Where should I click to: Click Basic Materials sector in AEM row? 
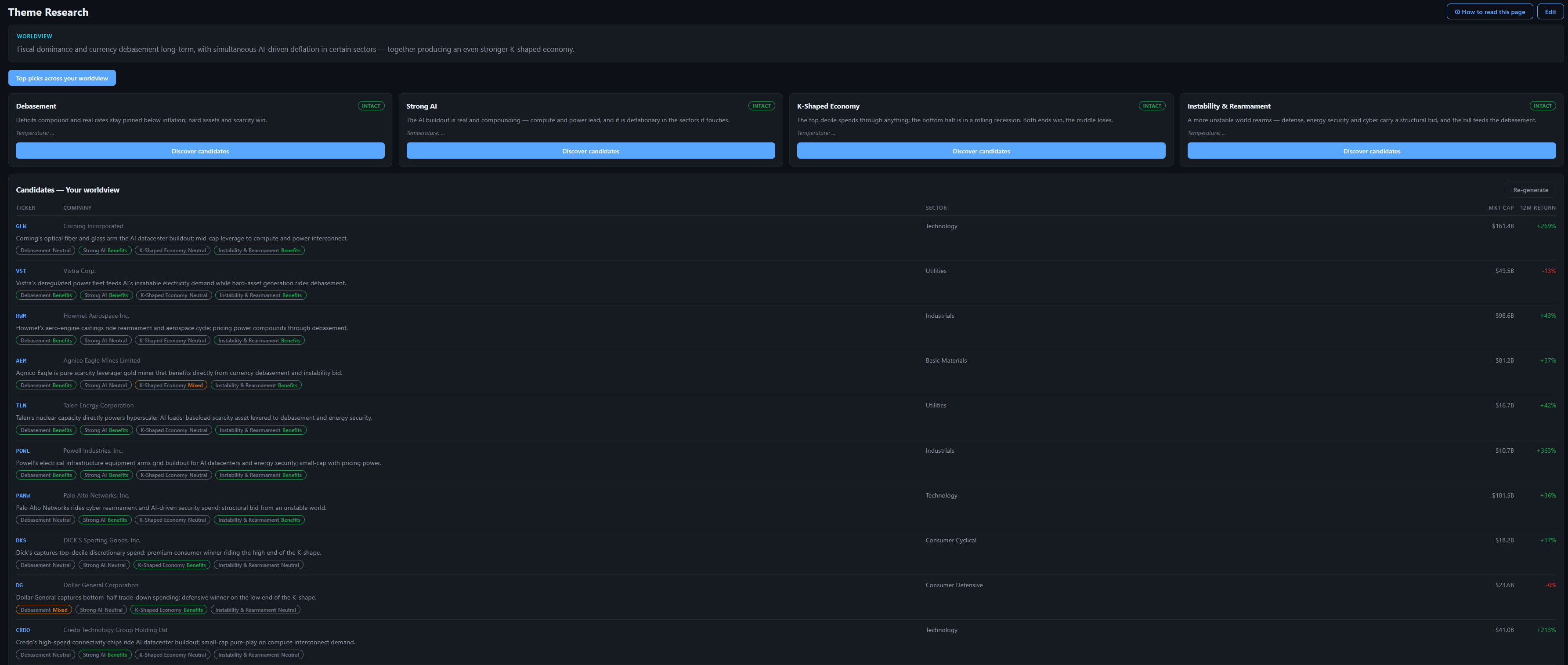946,360
